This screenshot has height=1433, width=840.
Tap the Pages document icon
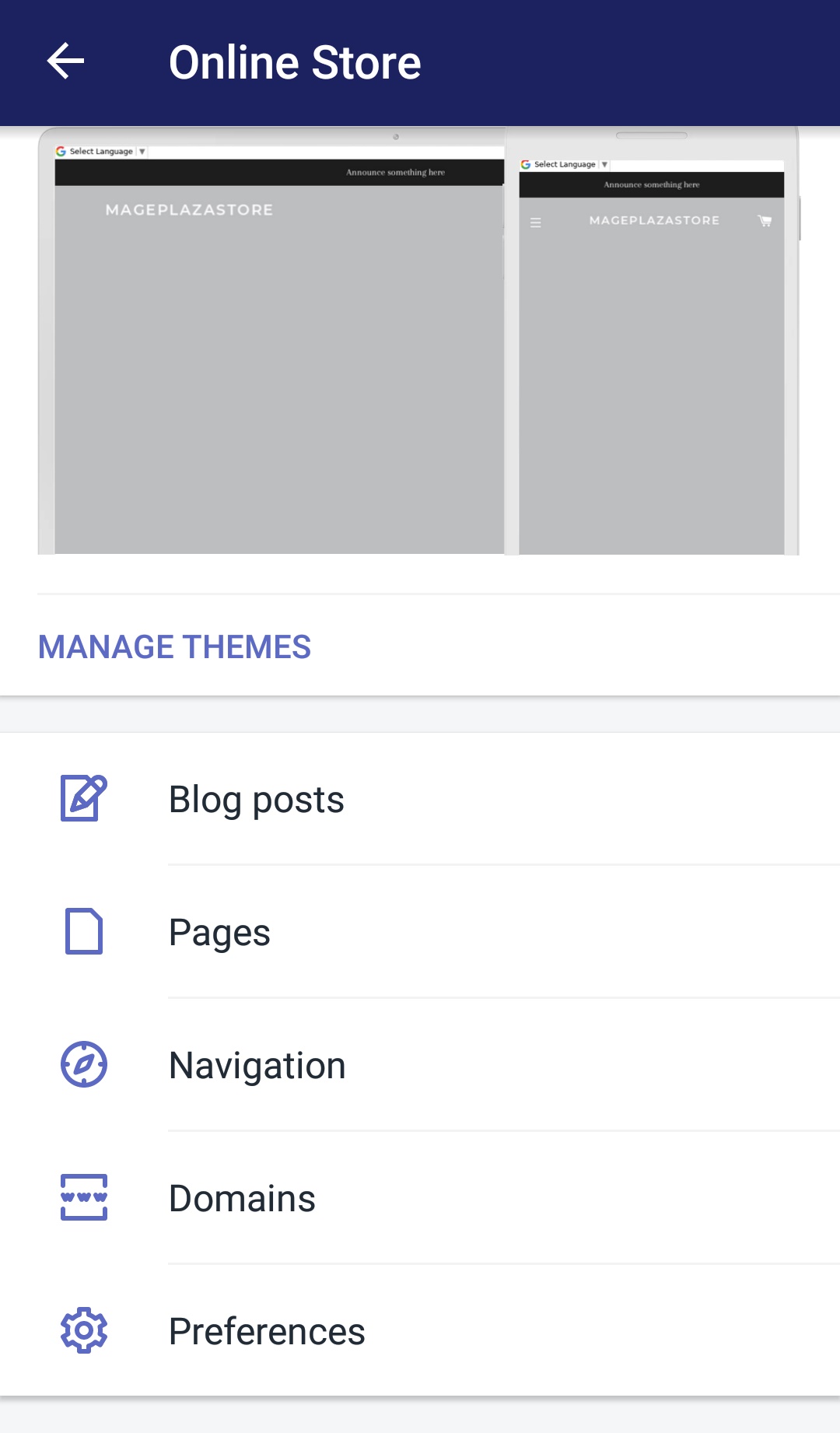coord(84,931)
